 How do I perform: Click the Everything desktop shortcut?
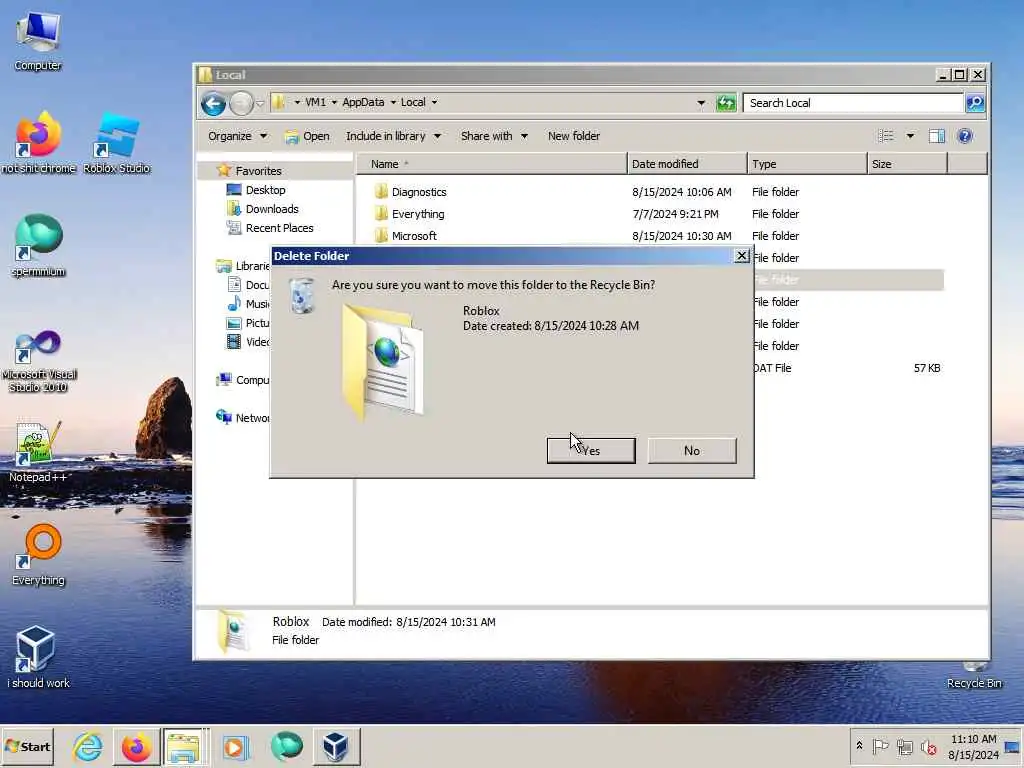39,555
